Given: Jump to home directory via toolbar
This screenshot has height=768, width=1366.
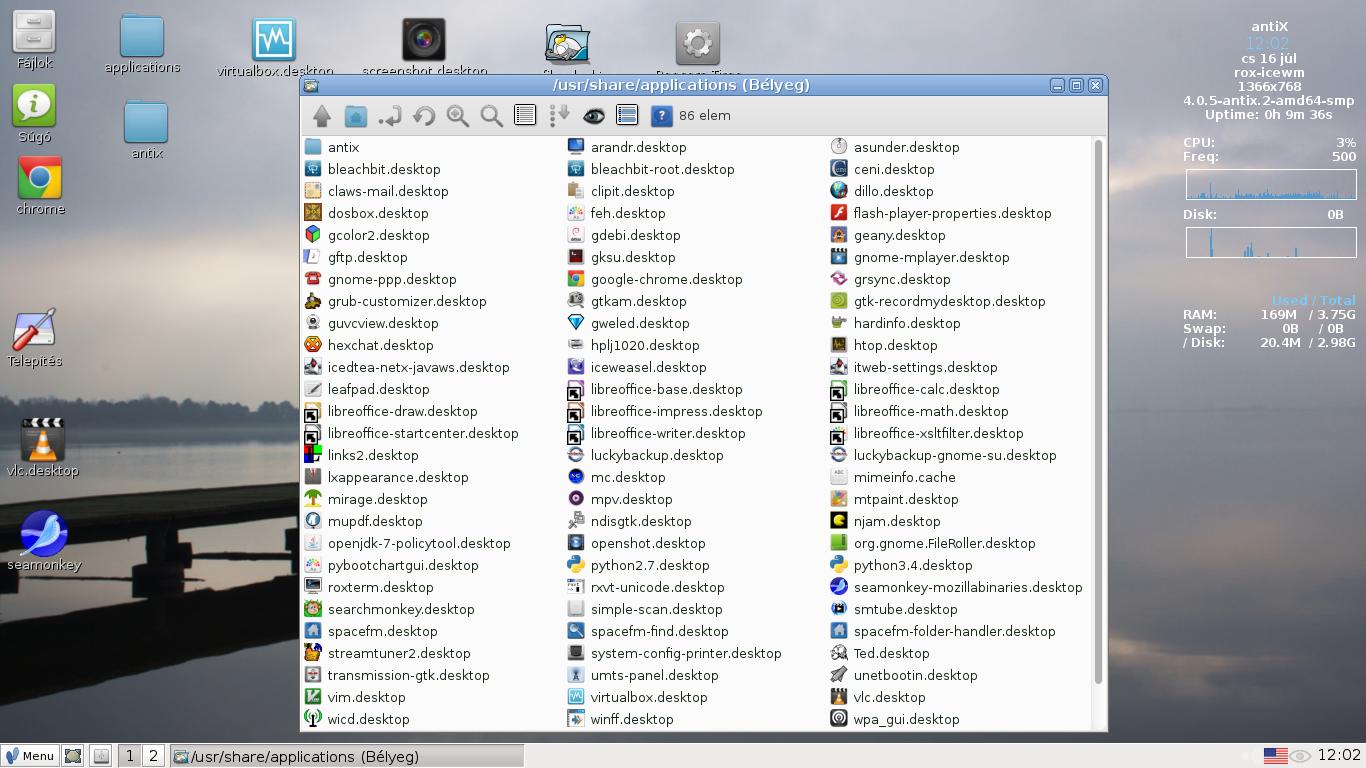Looking at the screenshot, I should tap(356, 116).
